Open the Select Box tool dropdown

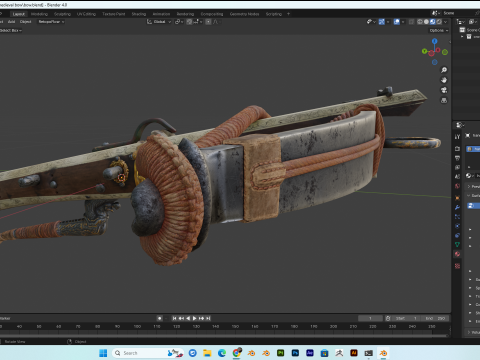(11, 30)
